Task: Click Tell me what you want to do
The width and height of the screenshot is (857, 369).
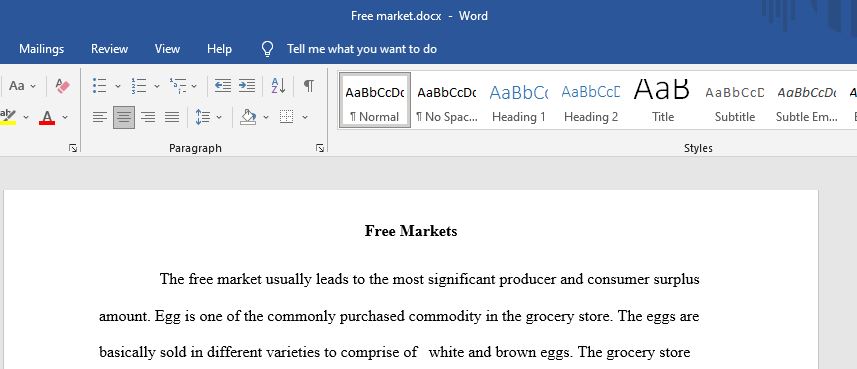Action: (362, 49)
